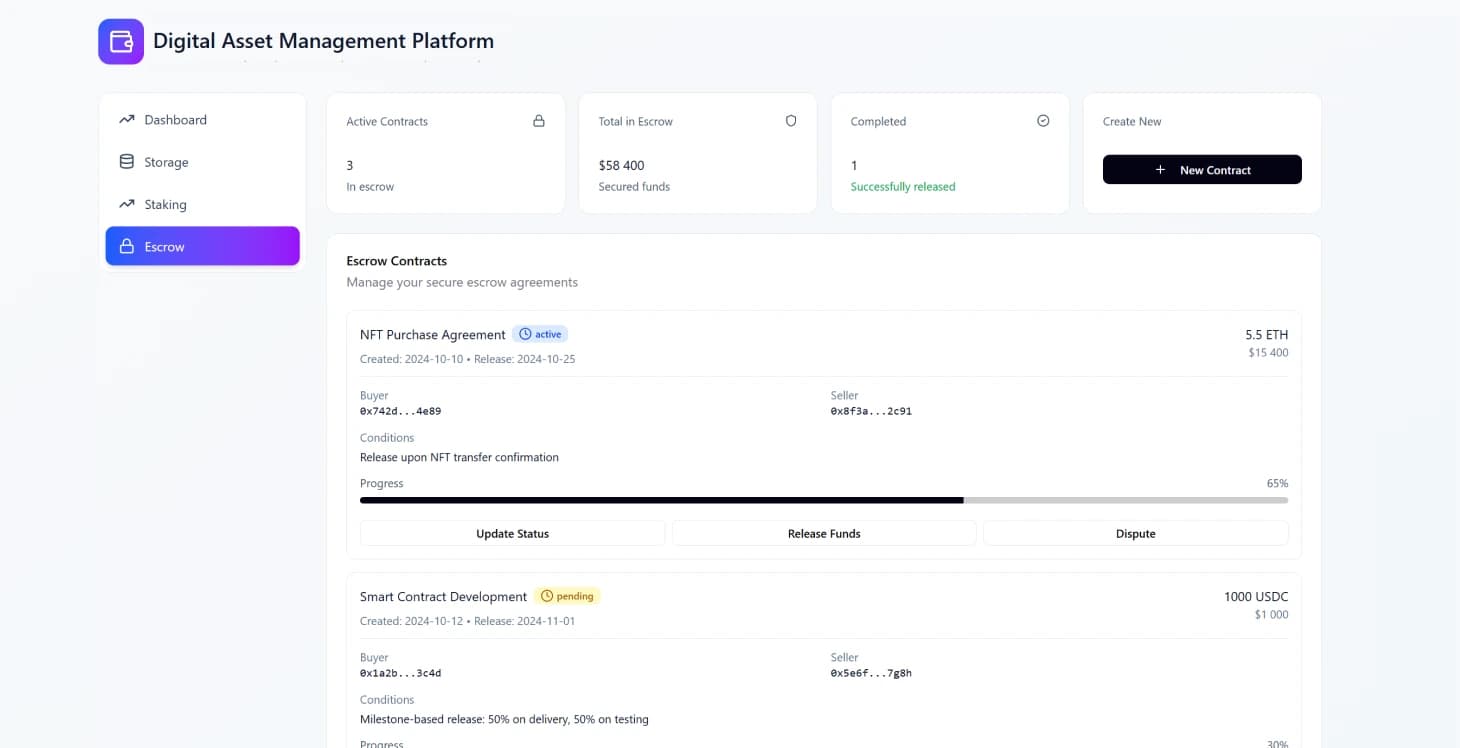Select the Staking sidebar icon
Image resolution: width=1460 pixels, height=748 pixels.
(126, 204)
